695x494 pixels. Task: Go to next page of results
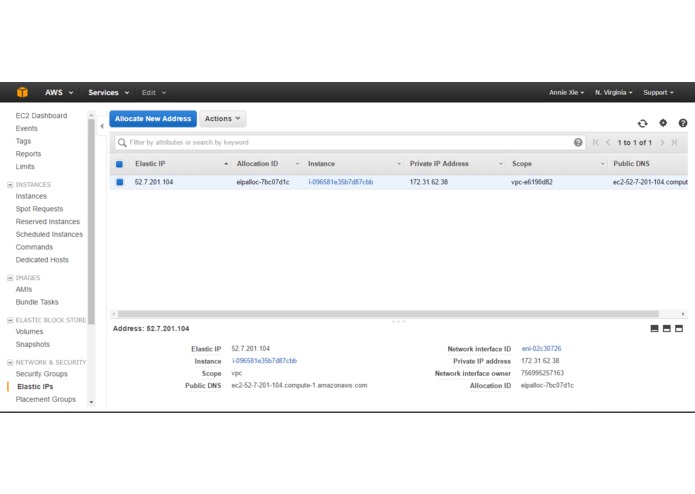662,142
